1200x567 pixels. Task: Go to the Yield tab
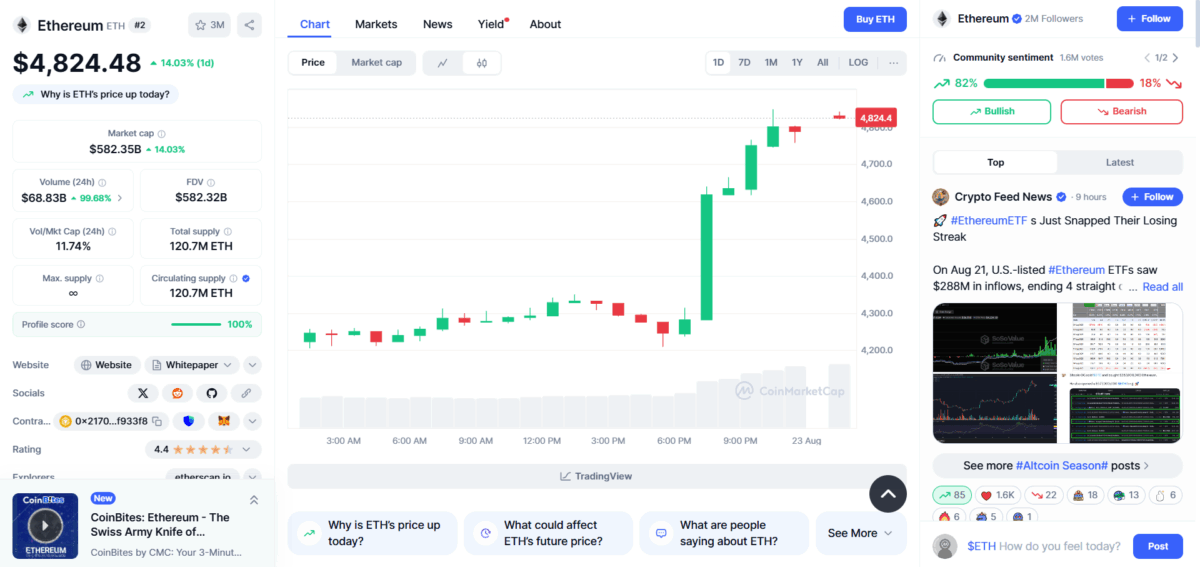(x=492, y=24)
